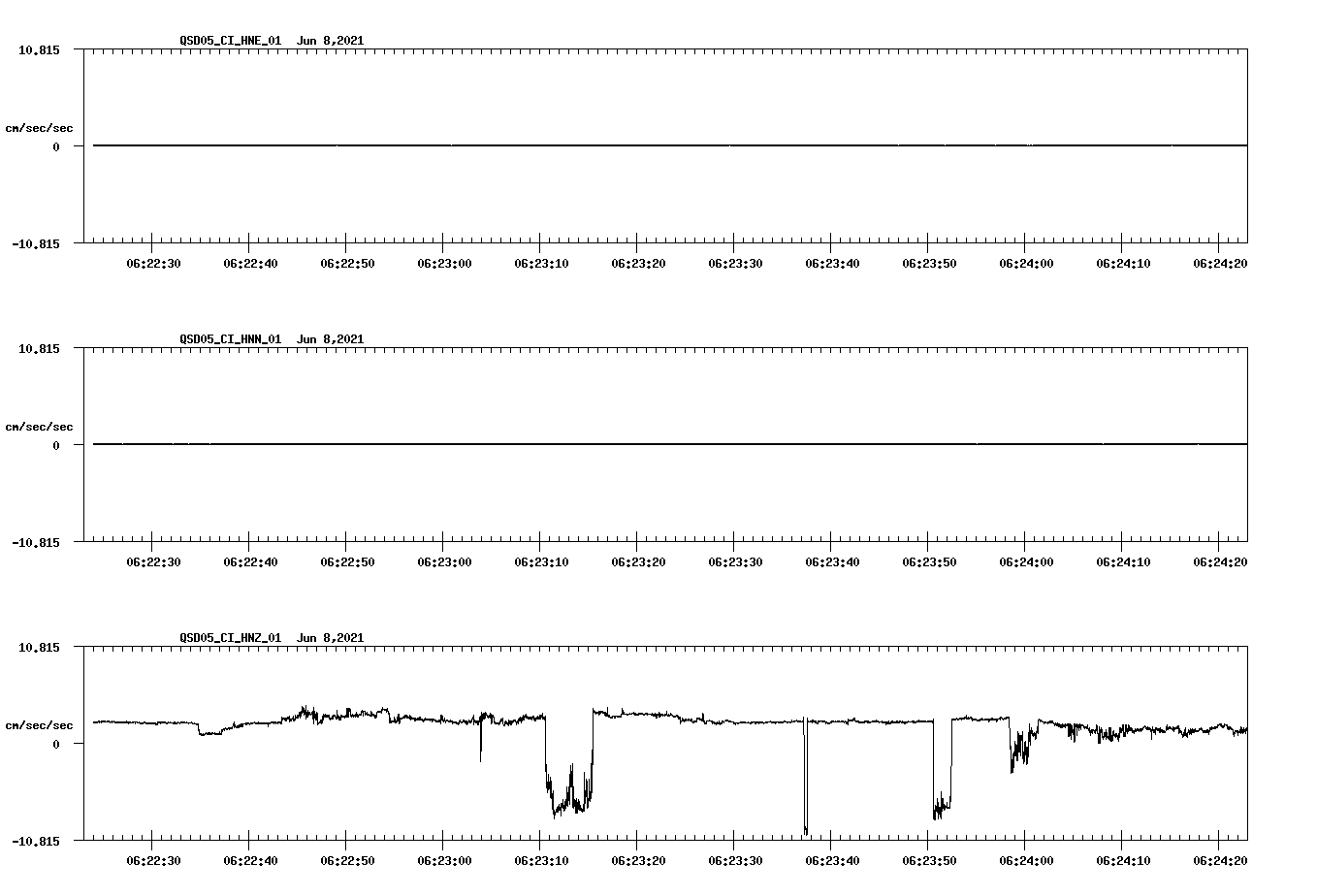The image size is (1317, 896).
Task: Select the -10.815 bottom label on HNZ plot
Action: click(36, 842)
